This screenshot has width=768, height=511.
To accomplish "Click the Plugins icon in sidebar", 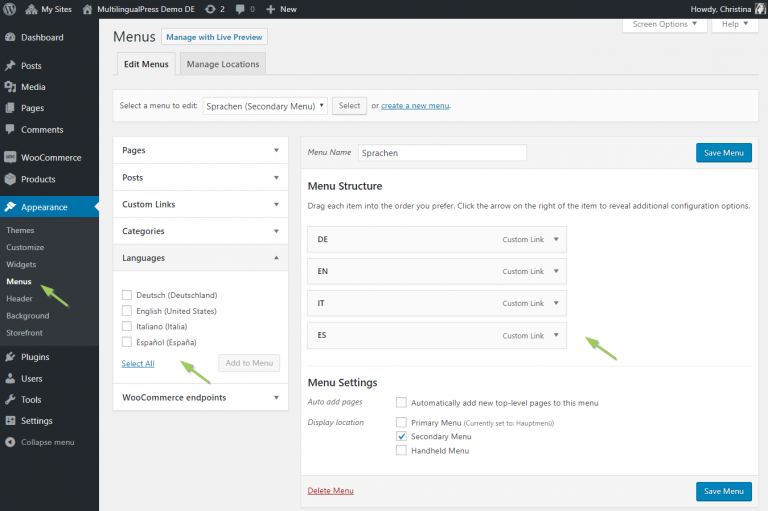I will pos(10,357).
